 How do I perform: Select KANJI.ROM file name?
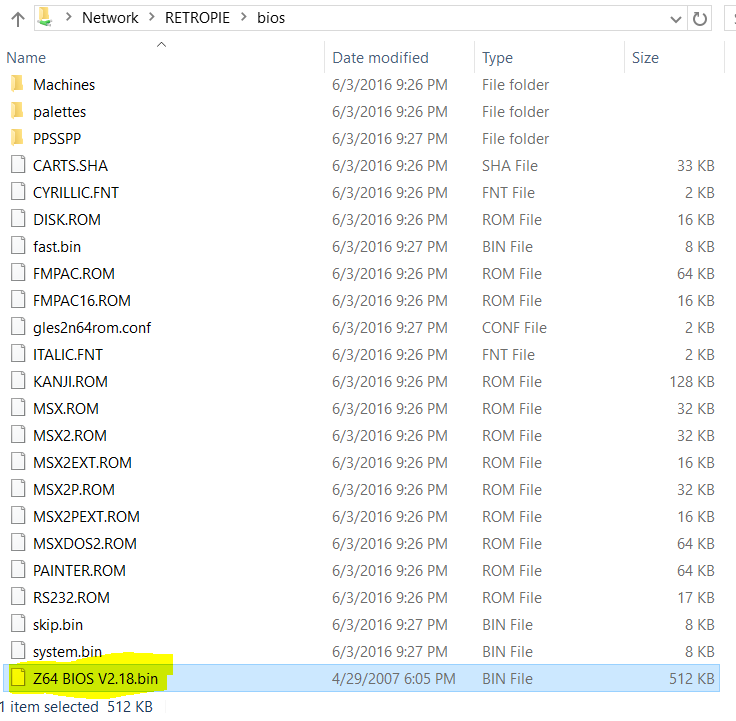point(70,382)
